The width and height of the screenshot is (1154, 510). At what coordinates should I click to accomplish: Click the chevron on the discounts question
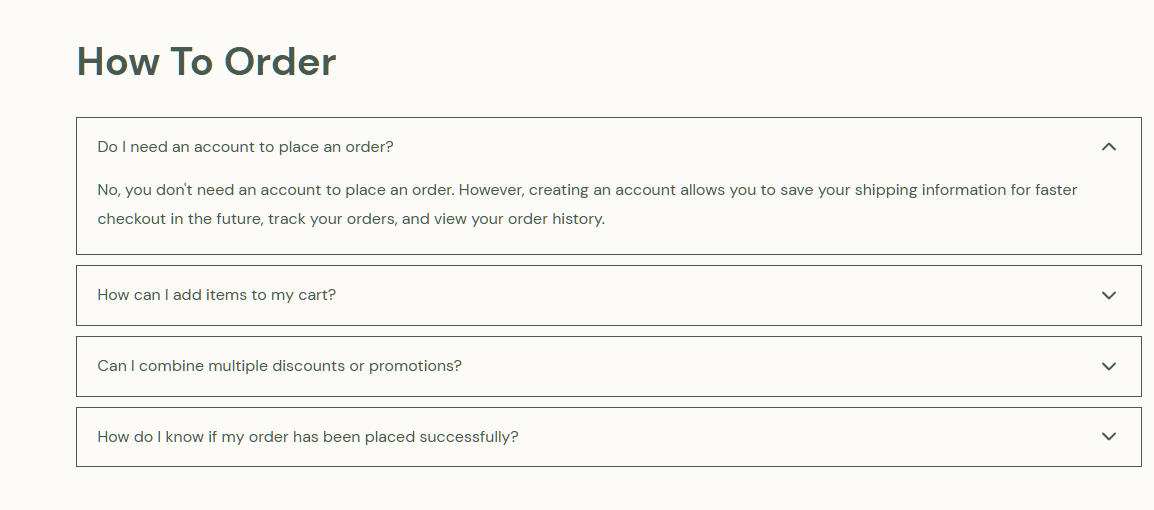1108,366
